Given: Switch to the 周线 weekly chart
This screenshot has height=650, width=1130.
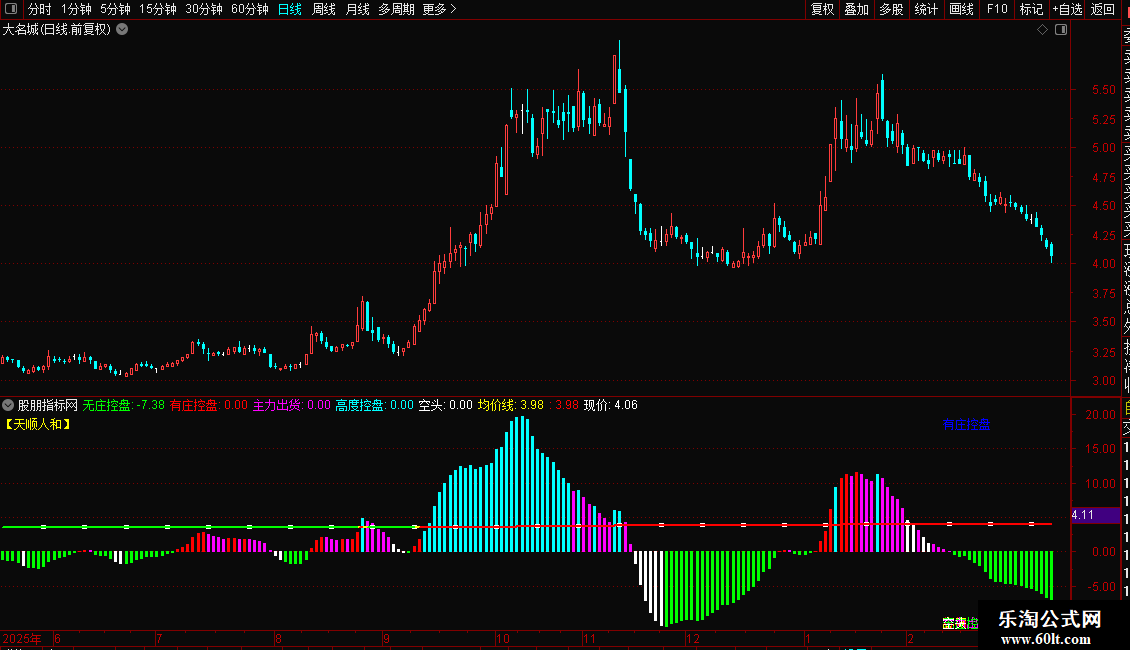Looking at the screenshot, I should tap(324, 9).
